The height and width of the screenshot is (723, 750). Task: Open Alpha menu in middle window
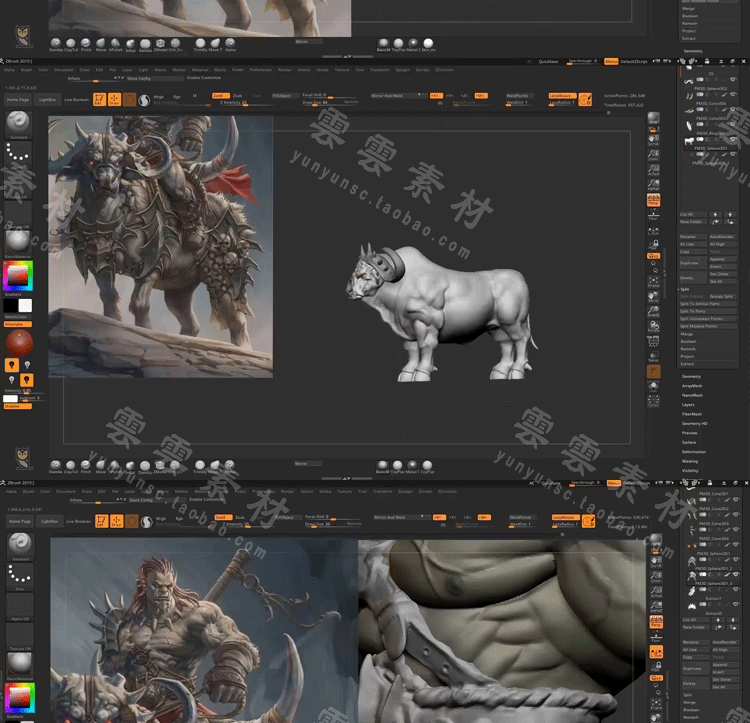[10, 70]
